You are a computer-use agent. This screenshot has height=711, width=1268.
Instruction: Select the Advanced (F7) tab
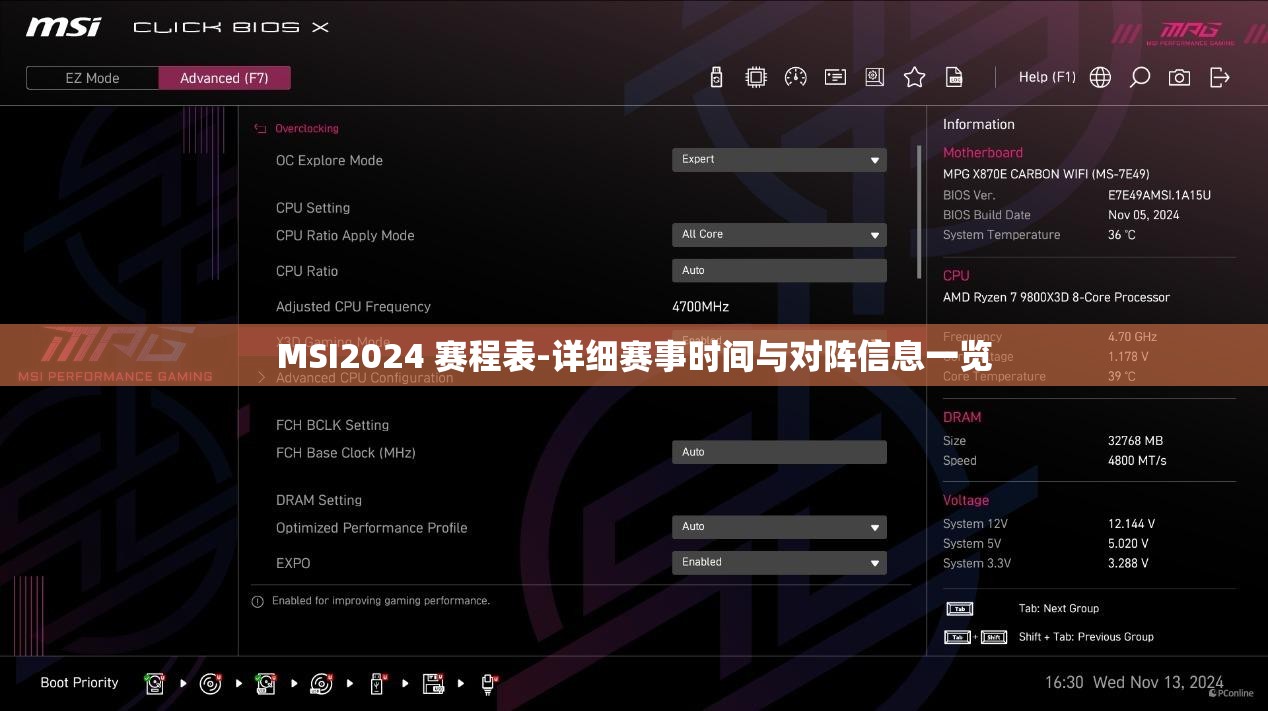click(224, 77)
